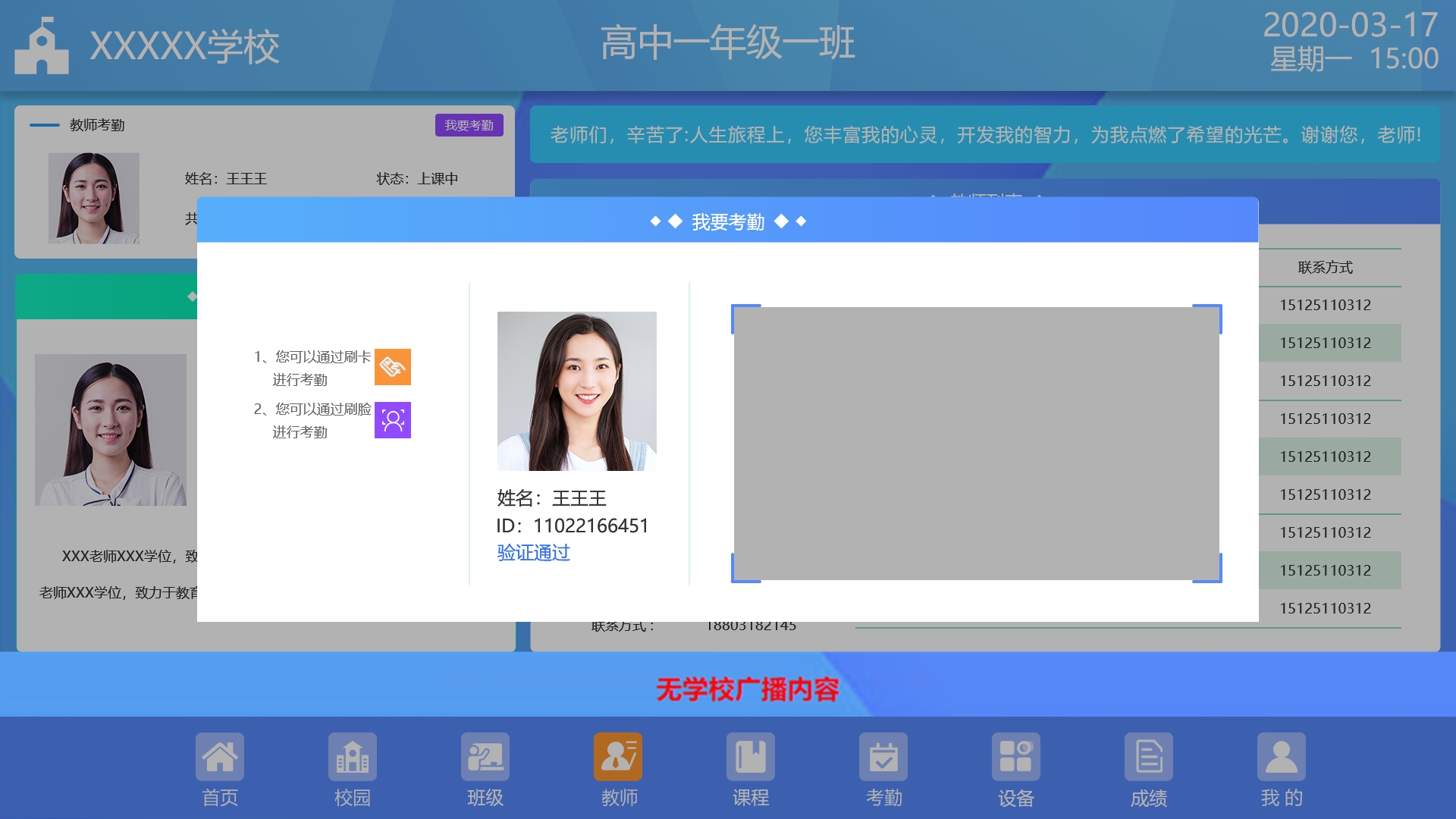Select the 班级 class icon
This screenshot has height=819, width=1456.
[485, 757]
